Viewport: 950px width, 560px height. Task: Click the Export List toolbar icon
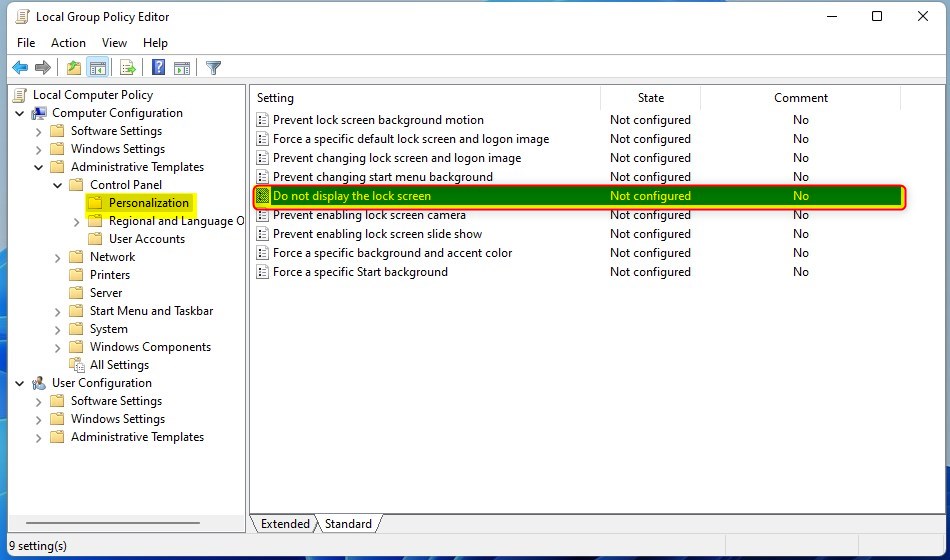[x=127, y=68]
